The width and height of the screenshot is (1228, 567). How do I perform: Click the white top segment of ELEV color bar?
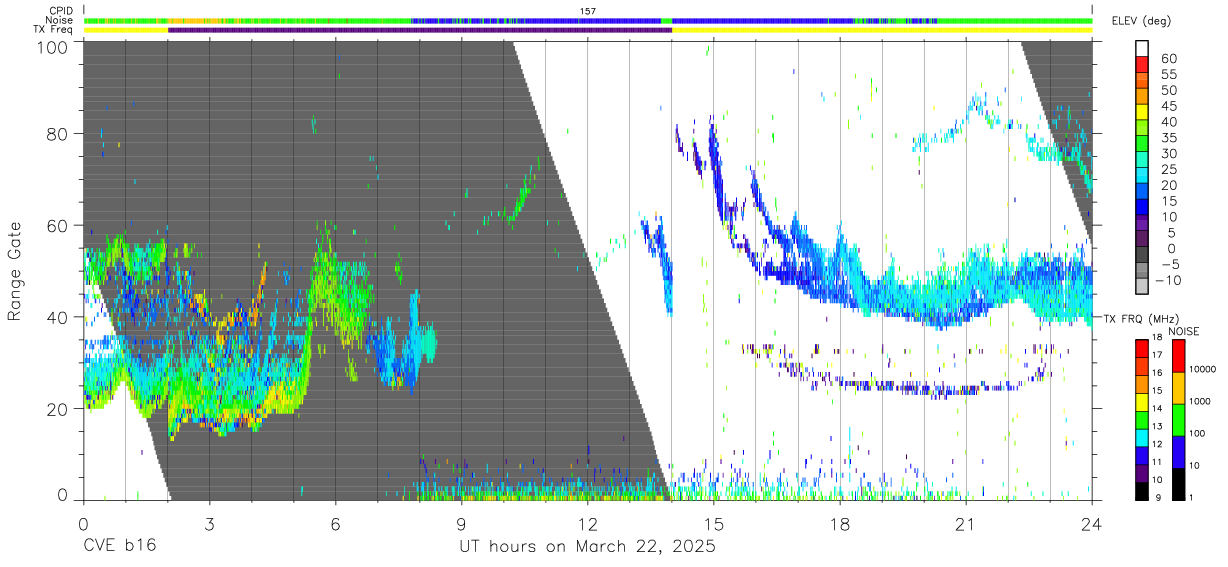click(1142, 49)
